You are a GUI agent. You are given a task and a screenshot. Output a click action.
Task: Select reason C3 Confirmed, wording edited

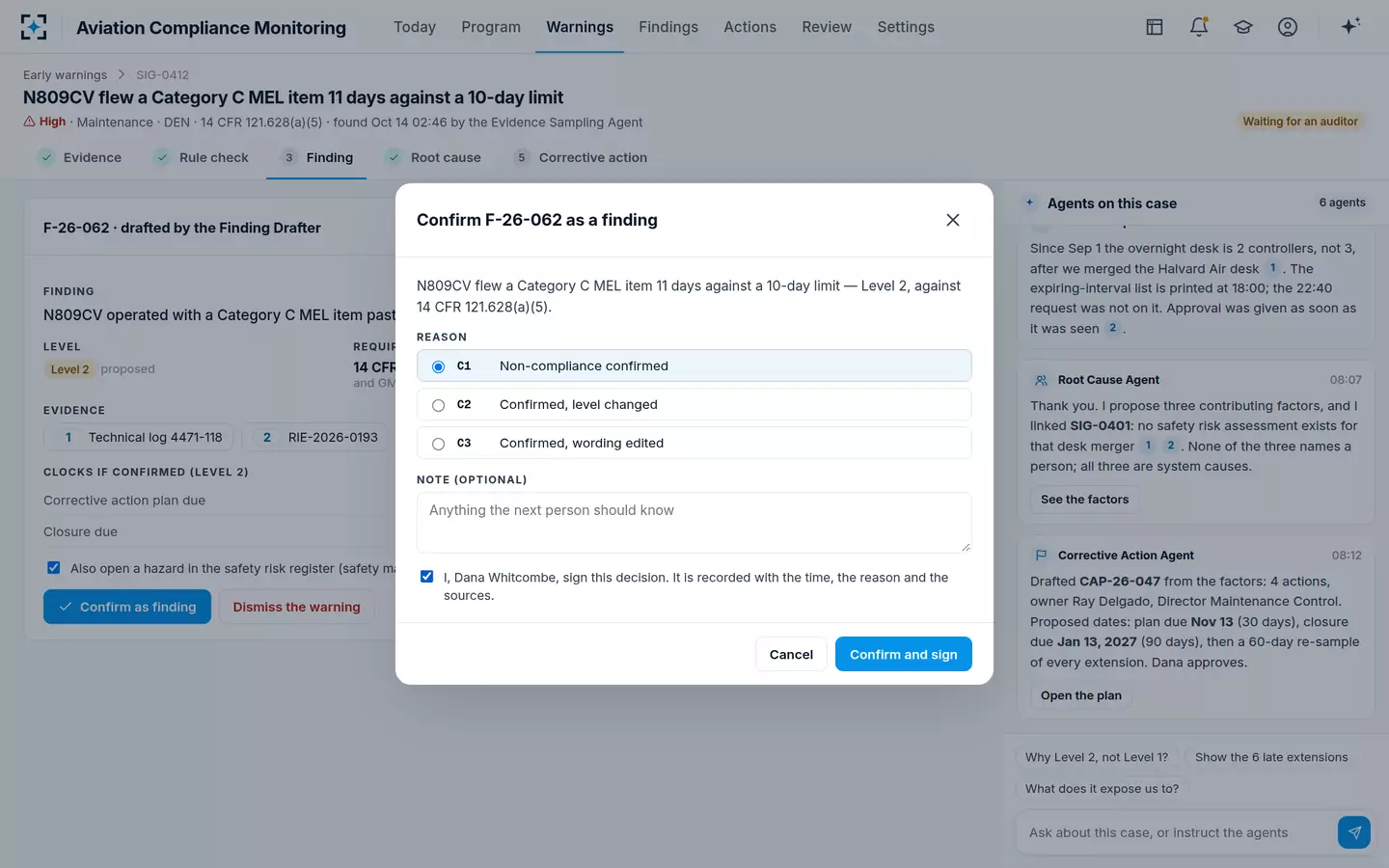694,443
